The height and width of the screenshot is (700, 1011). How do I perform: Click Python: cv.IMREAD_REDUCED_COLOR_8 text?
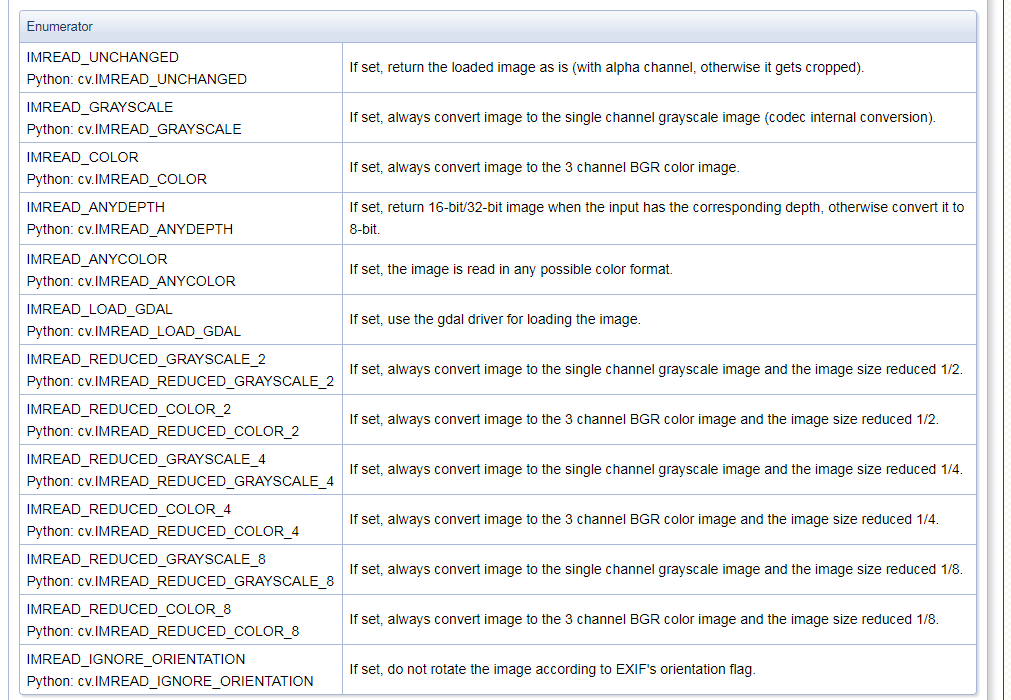[x=163, y=631]
